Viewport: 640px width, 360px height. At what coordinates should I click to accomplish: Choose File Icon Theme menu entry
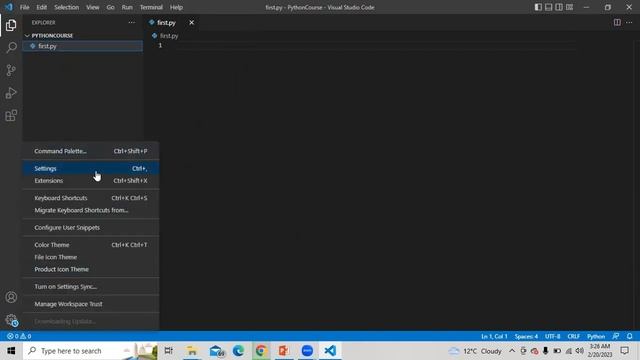tap(91, 257)
